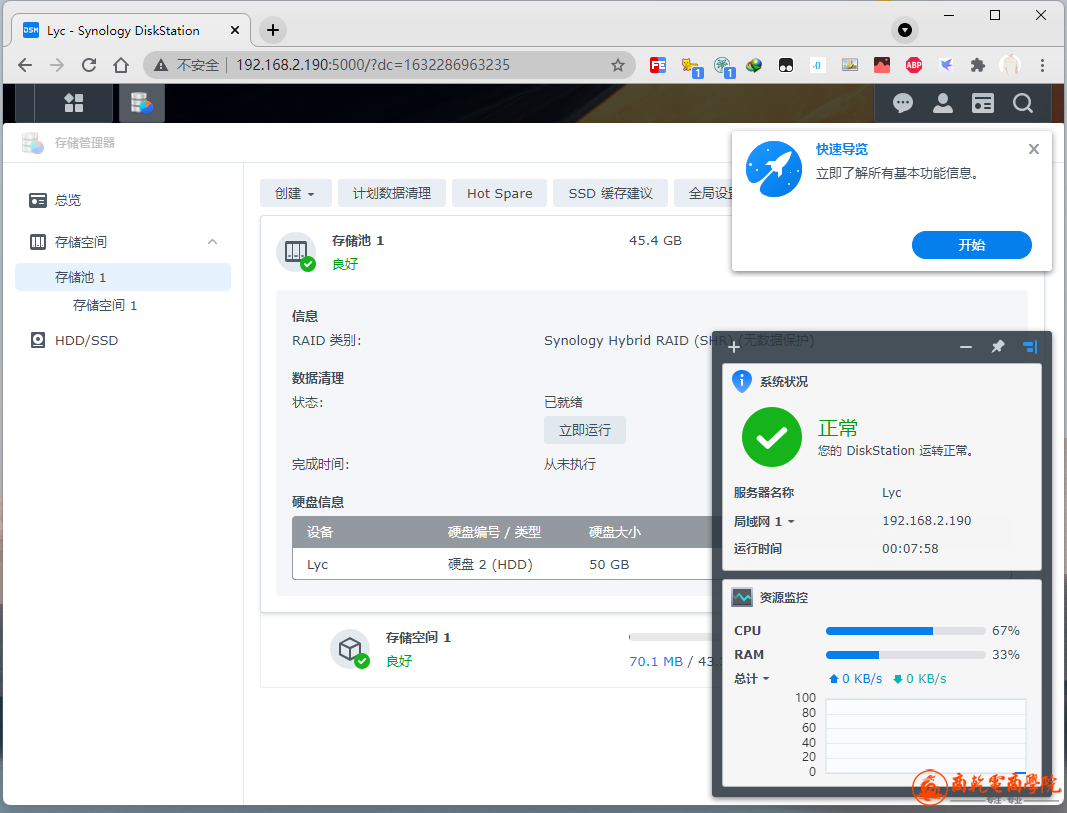
Task: Collapse the 存储空间 sidebar section
Action: pos(212,242)
